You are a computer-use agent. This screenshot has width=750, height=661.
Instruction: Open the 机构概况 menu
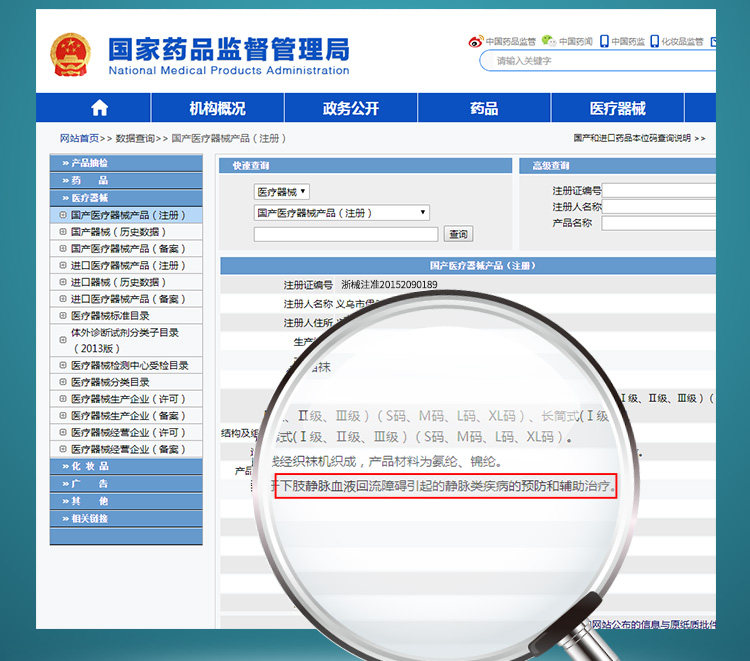[x=218, y=108]
